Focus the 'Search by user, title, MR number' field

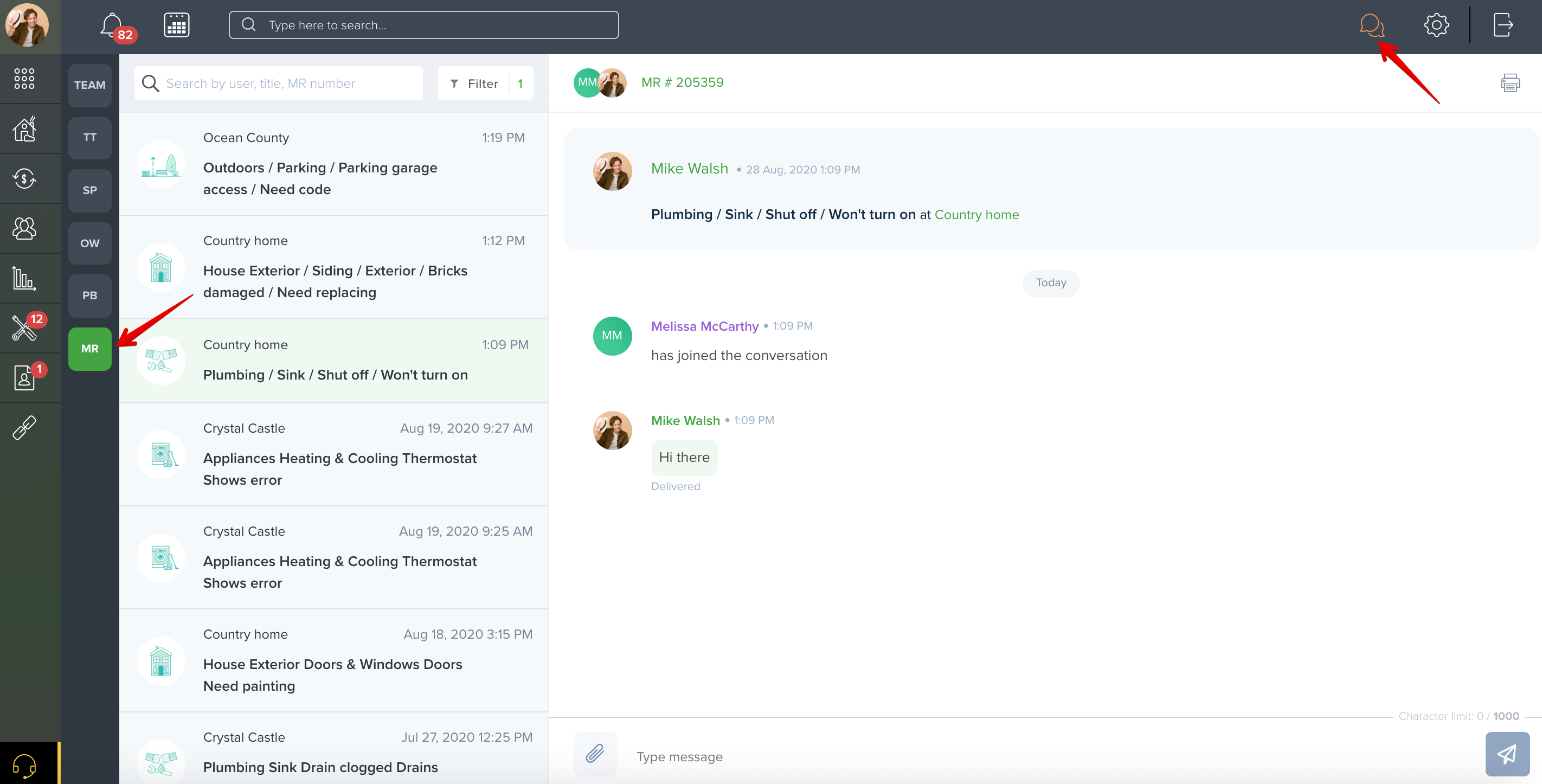tap(279, 83)
